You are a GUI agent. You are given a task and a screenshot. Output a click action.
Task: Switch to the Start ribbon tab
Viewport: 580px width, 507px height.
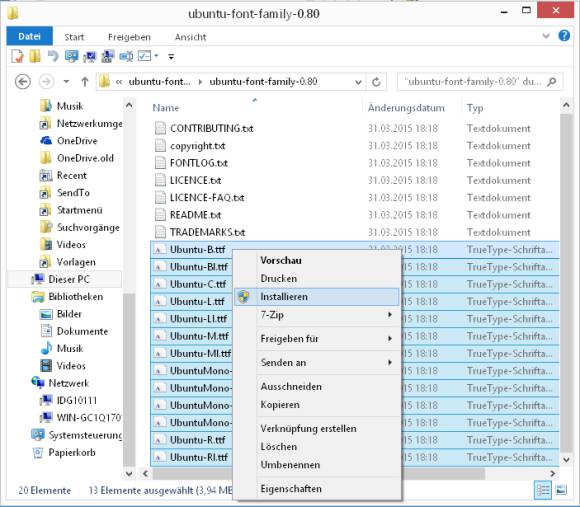pyautogui.click(x=74, y=37)
